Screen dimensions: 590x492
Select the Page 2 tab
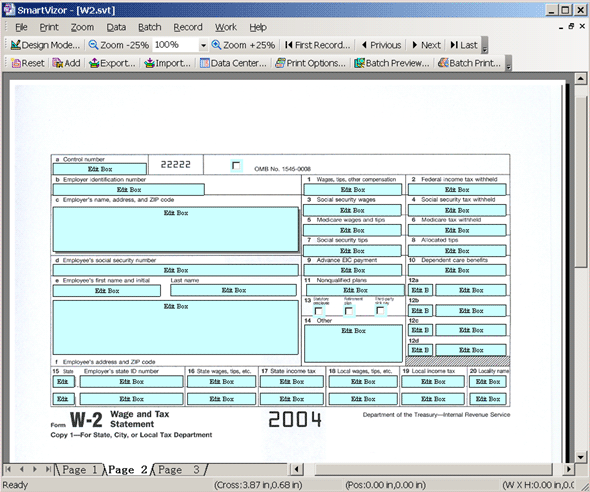[x=128, y=470]
